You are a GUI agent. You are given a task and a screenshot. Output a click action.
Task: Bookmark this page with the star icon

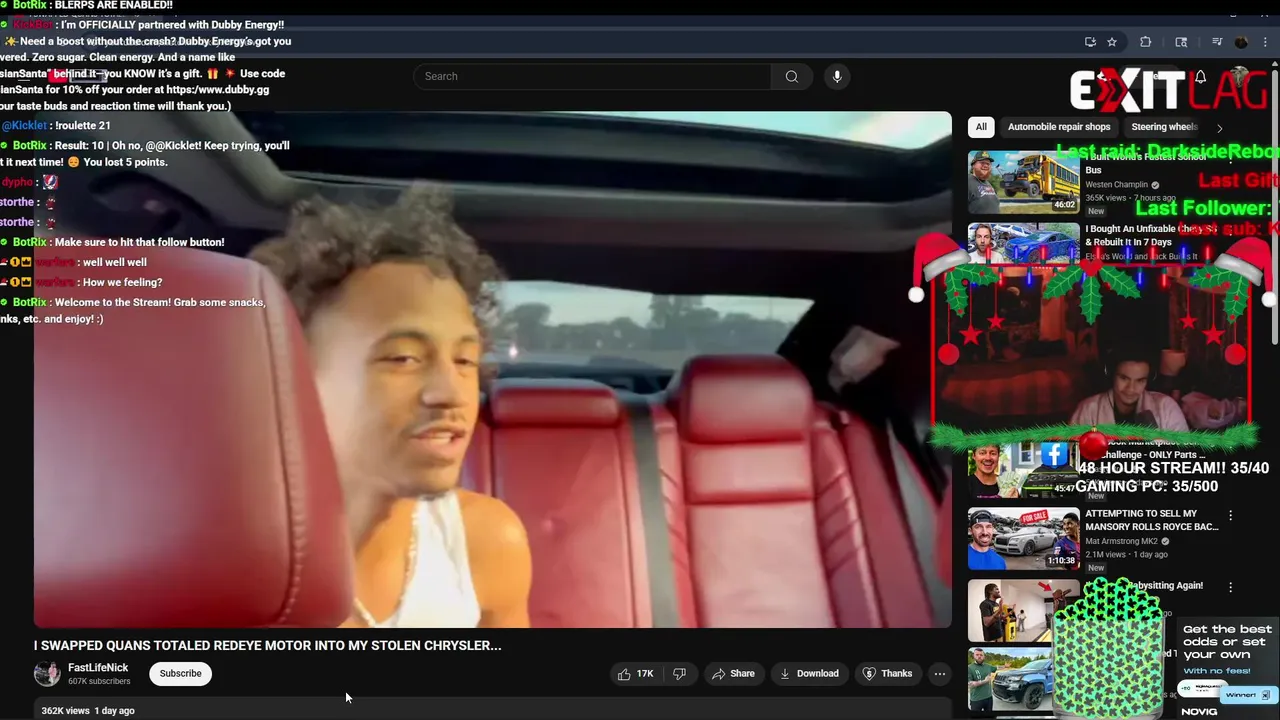1112,42
